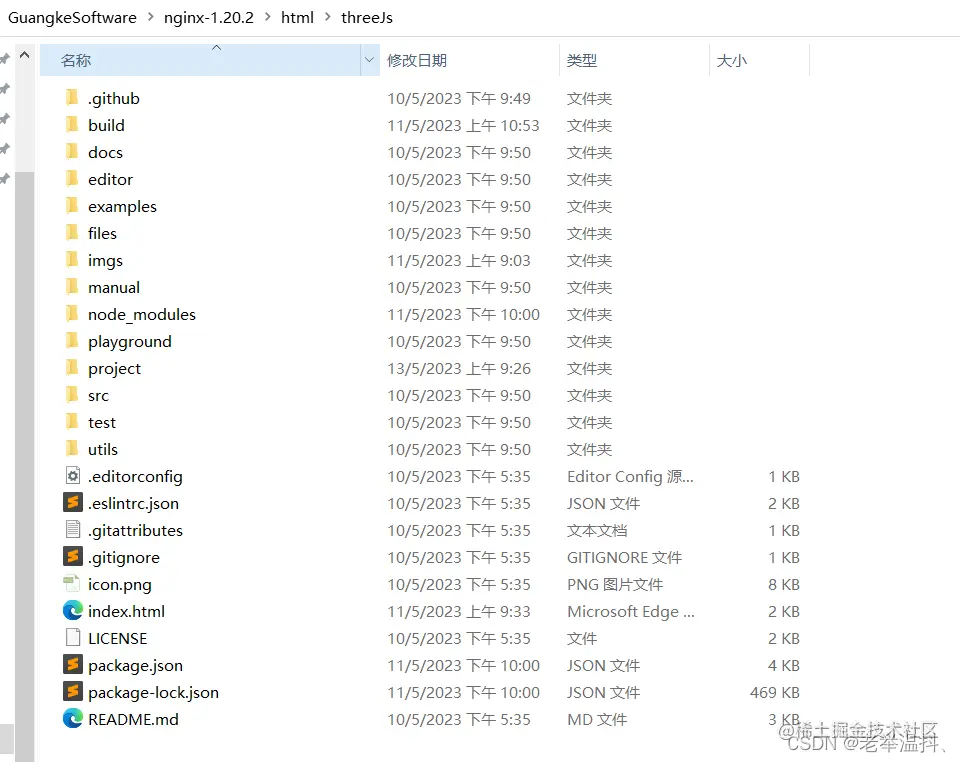Go to nginx-1.20.2 in the address bar
This screenshot has height=762, width=960.
point(209,18)
